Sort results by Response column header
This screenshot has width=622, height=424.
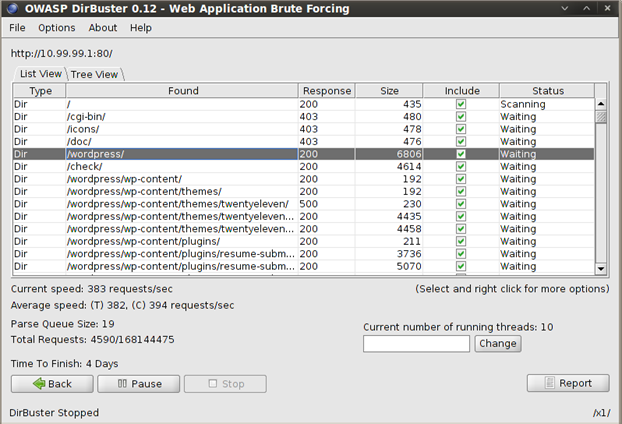click(327, 91)
